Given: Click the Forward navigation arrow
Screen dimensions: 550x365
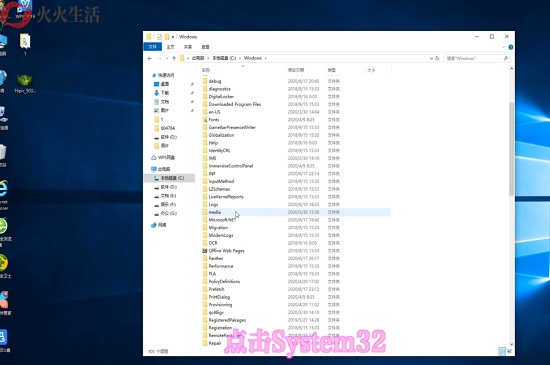Looking at the screenshot, I should 159,58.
